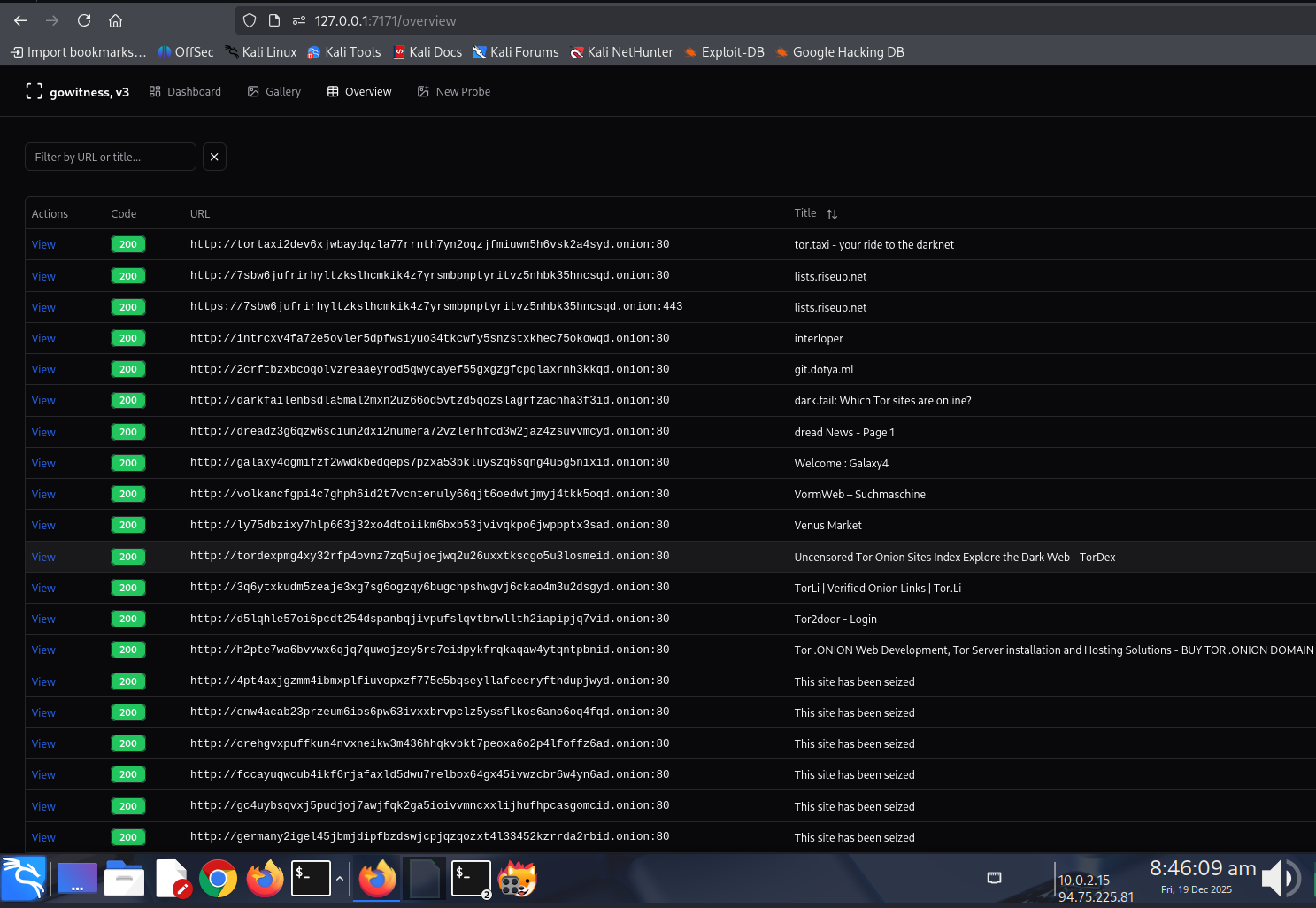Open the Kali Linux bookmark

[261, 52]
